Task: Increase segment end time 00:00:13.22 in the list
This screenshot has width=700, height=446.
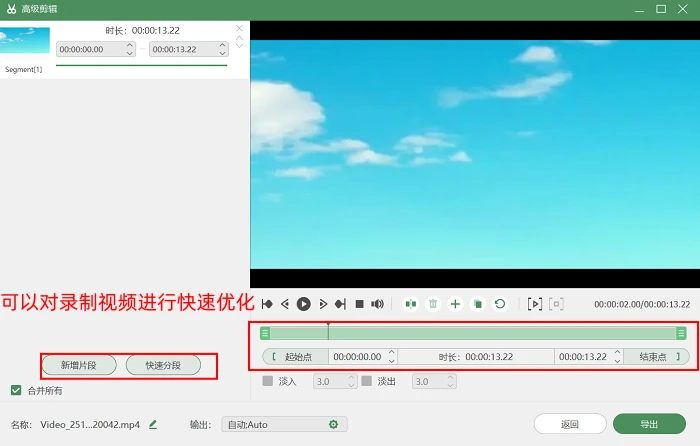Action: [222, 46]
